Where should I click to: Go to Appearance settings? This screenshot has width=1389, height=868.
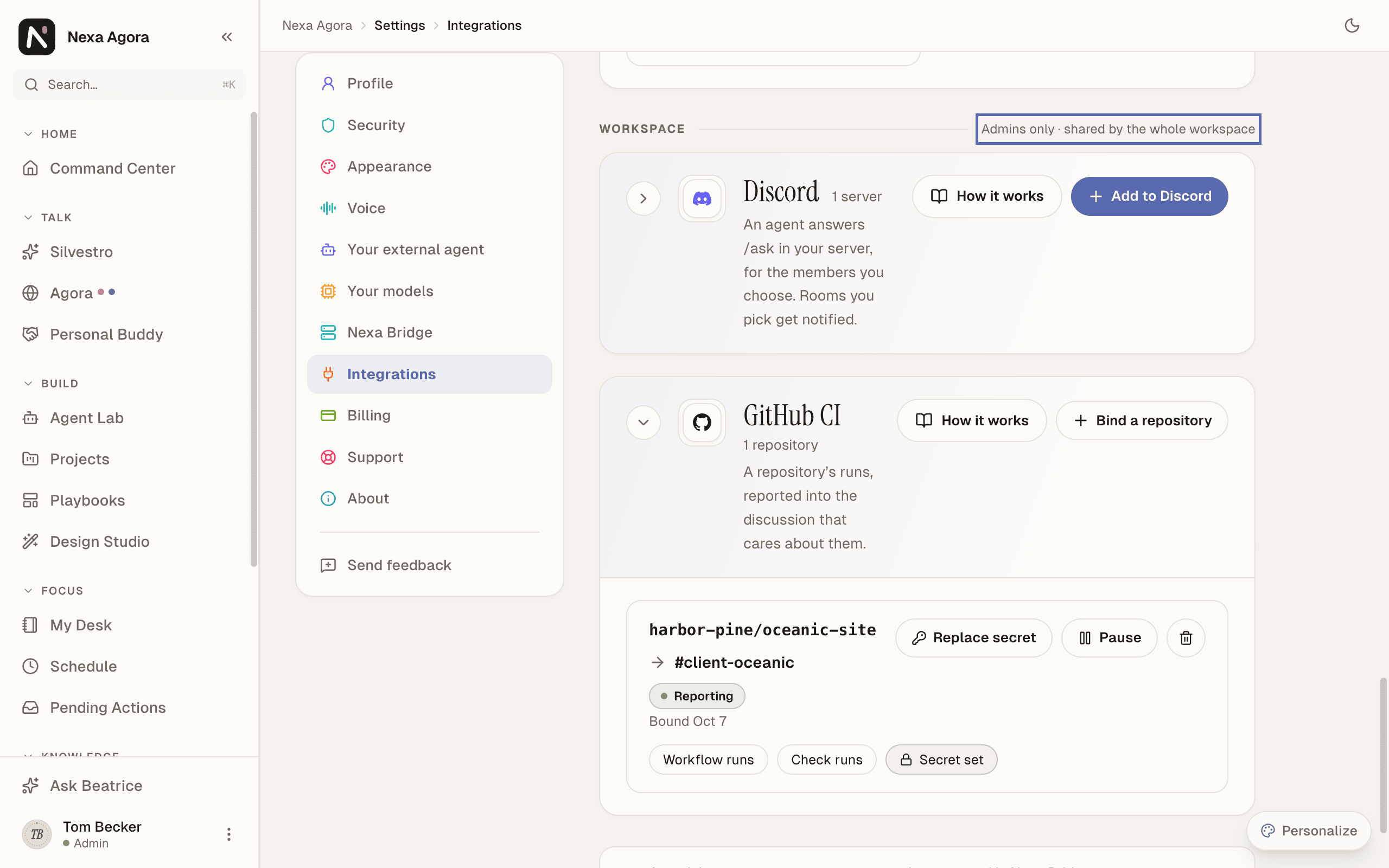coord(429,167)
